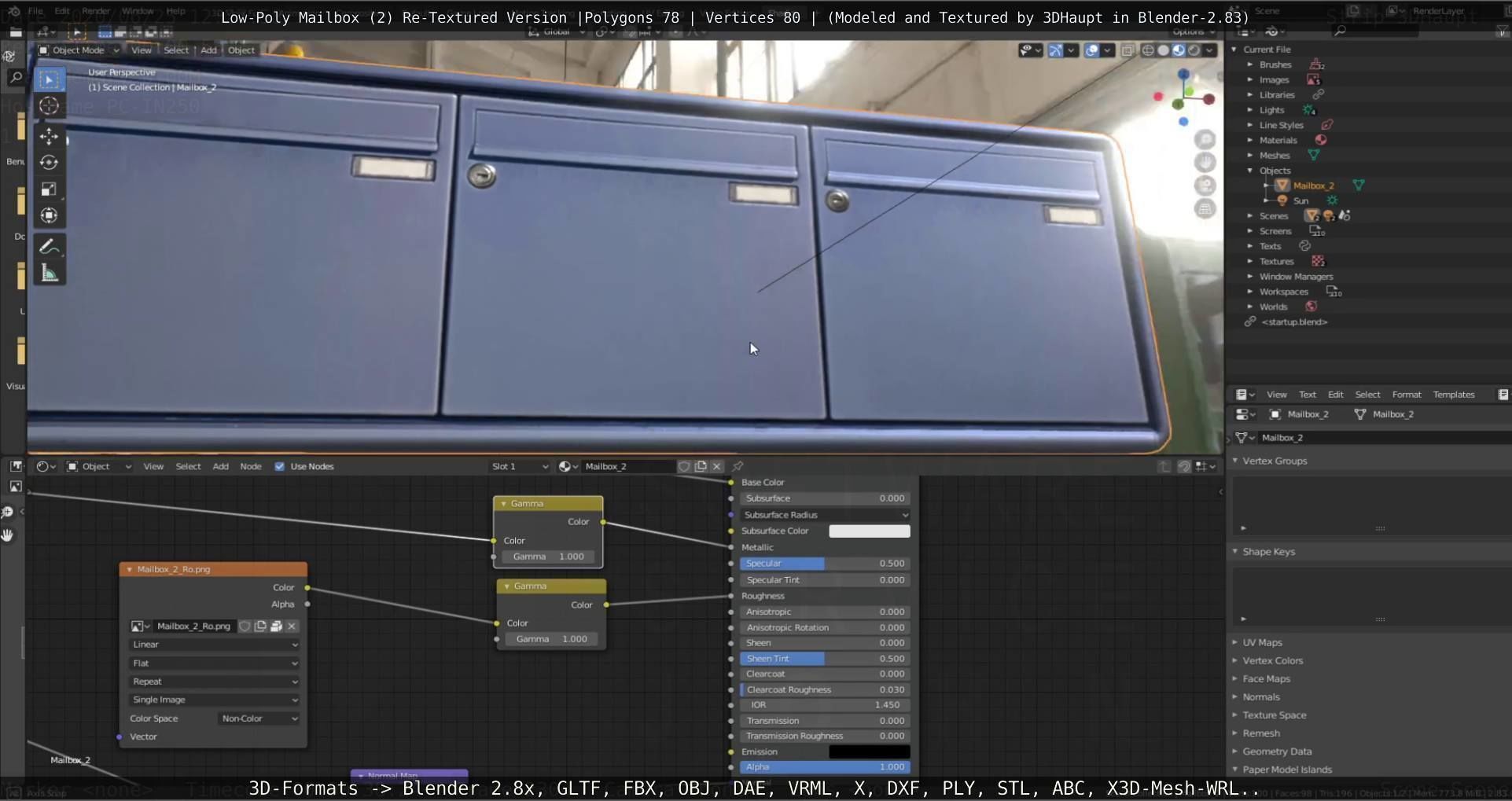Click the zoom viewport gizmo icon
This screenshot has width=1512, height=801.
[1205, 140]
